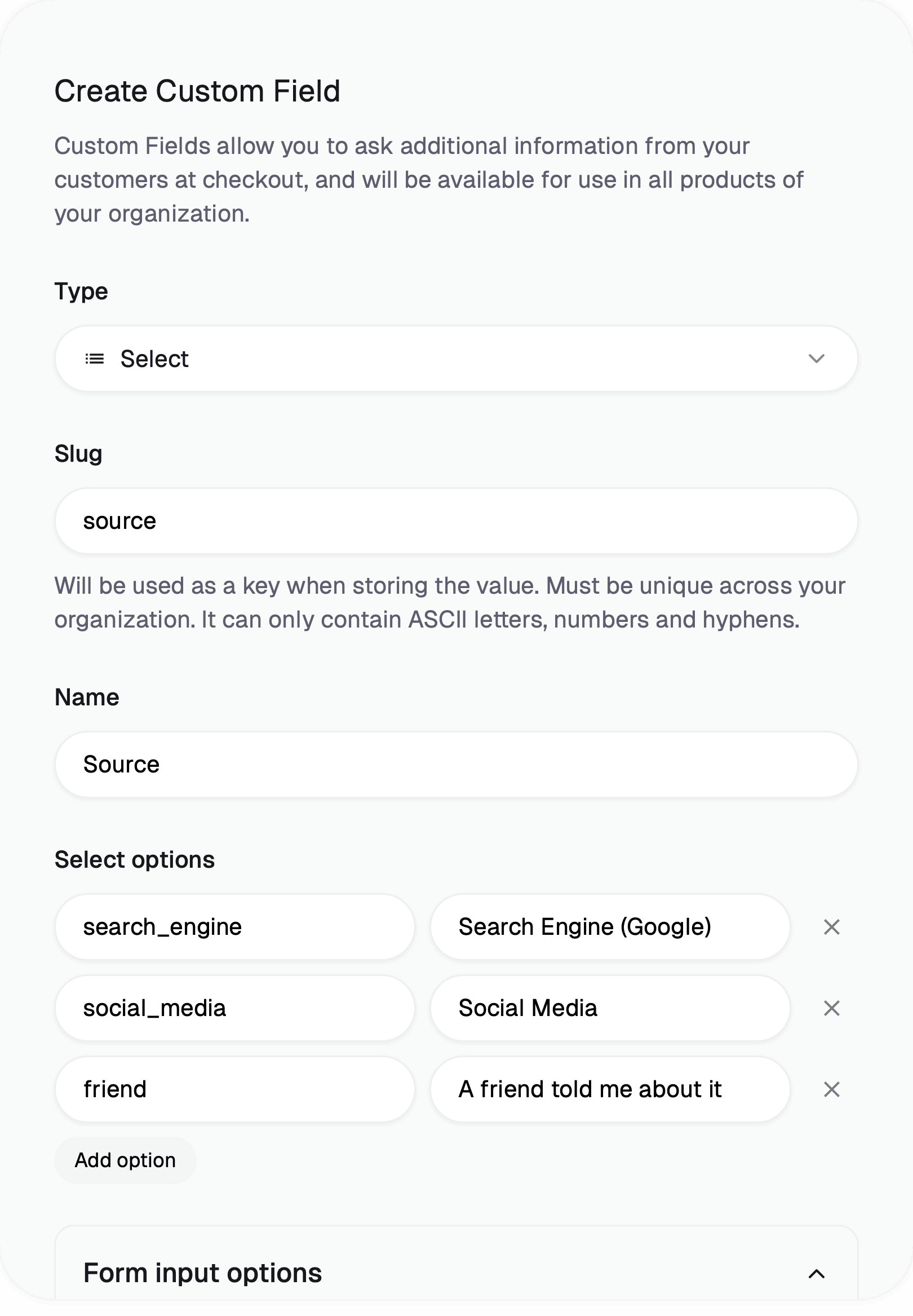The image size is (913, 1316).
Task: Remove the search_engine option row
Action: [x=831, y=927]
